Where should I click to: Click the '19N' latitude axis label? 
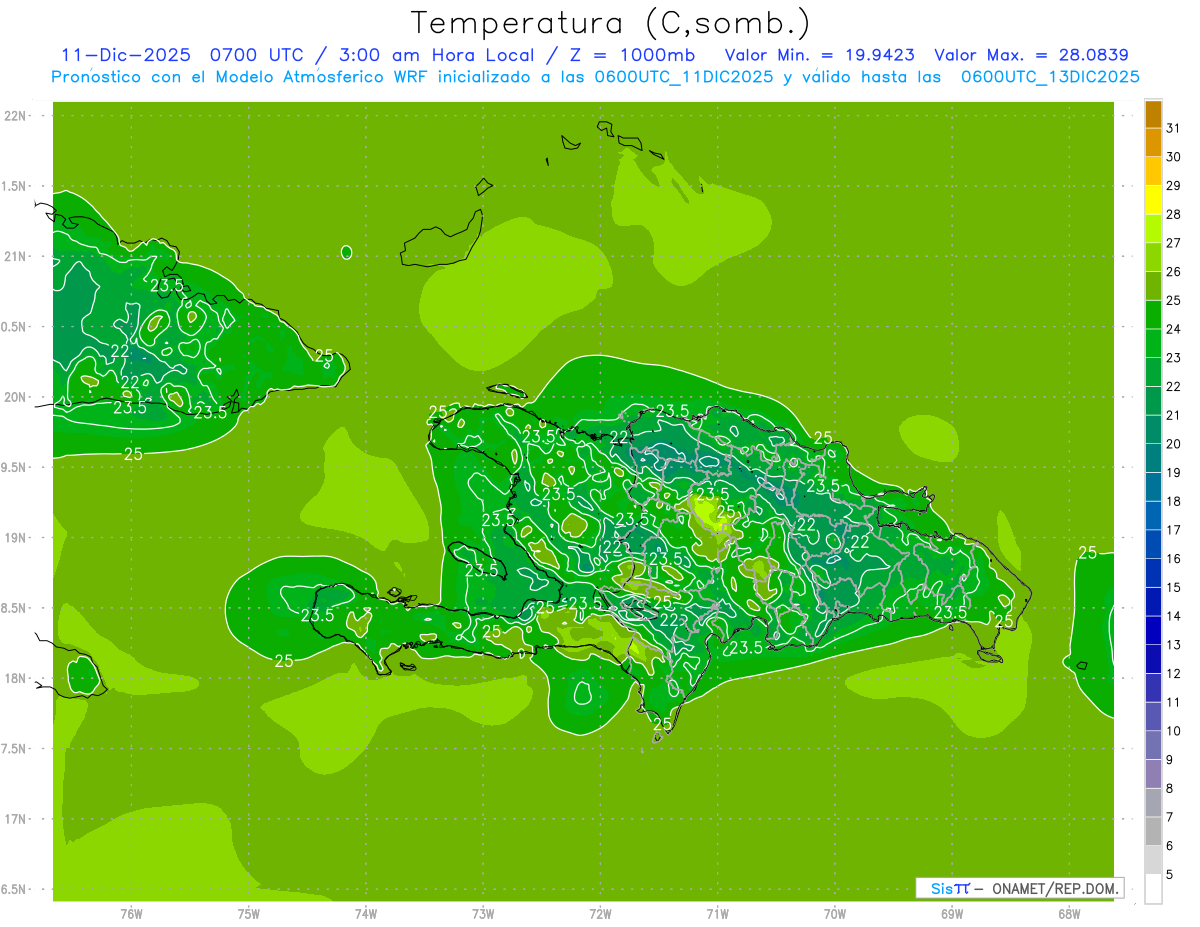pos(16,538)
